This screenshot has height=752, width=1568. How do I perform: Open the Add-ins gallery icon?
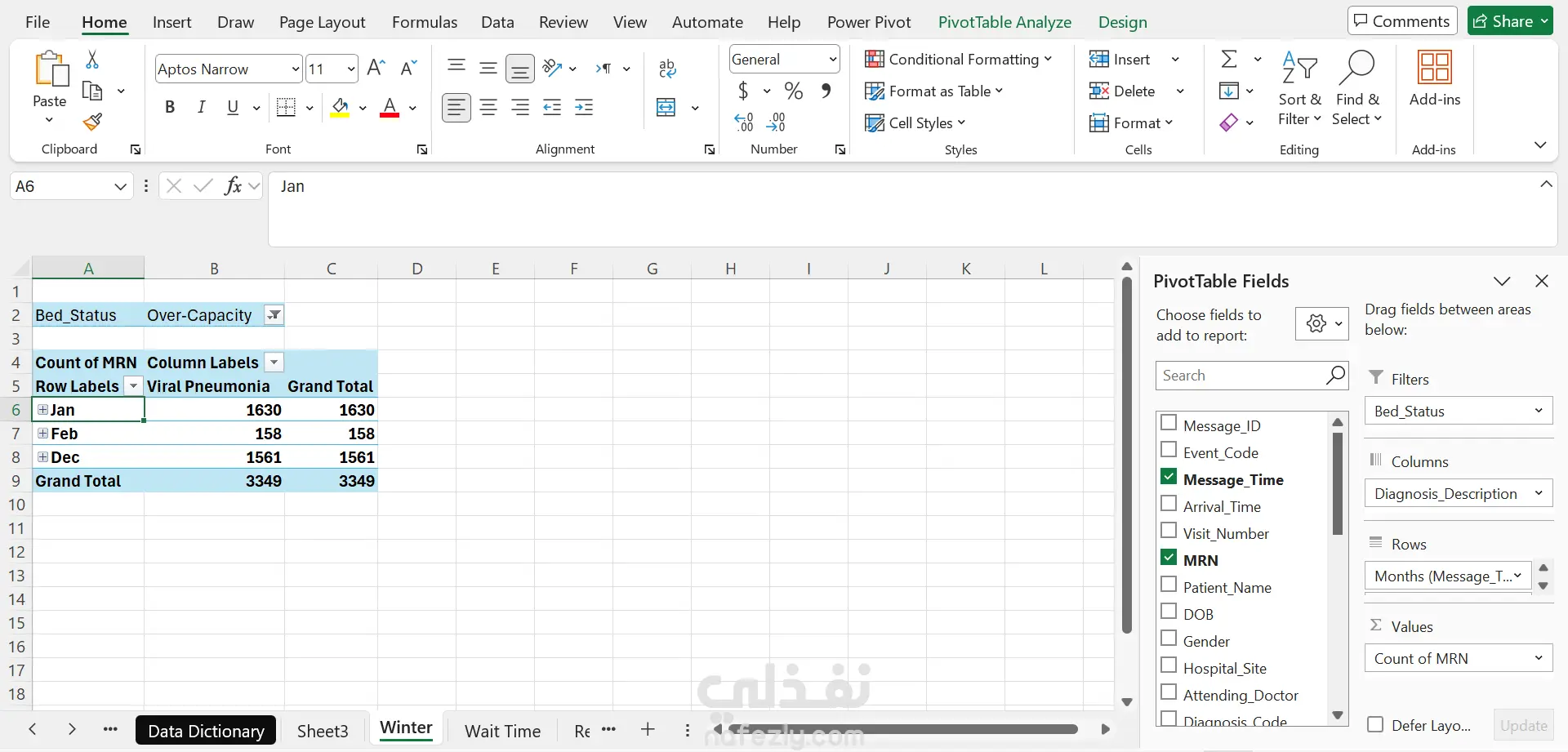[1435, 67]
